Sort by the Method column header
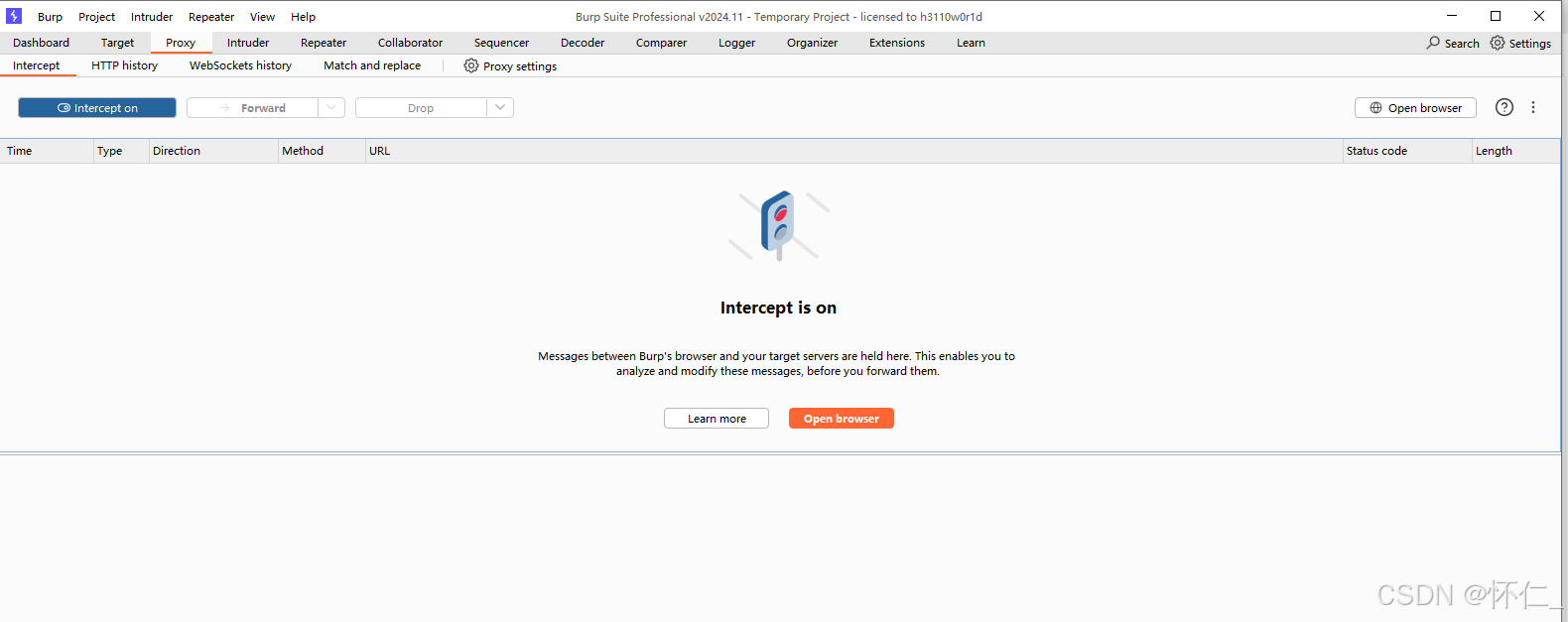Viewport: 1568px width, 622px height. pos(322,151)
